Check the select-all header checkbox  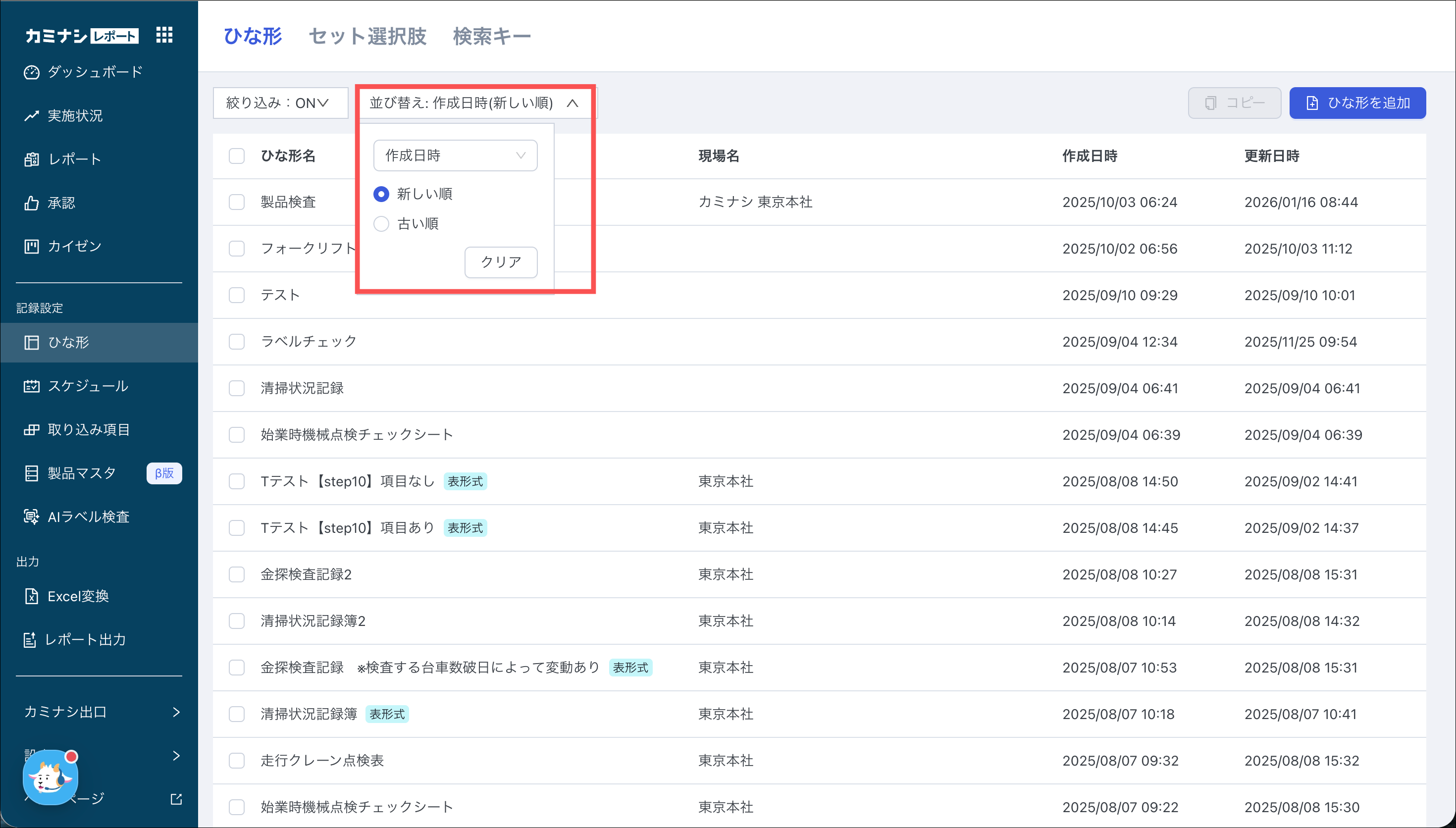(237, 156)
